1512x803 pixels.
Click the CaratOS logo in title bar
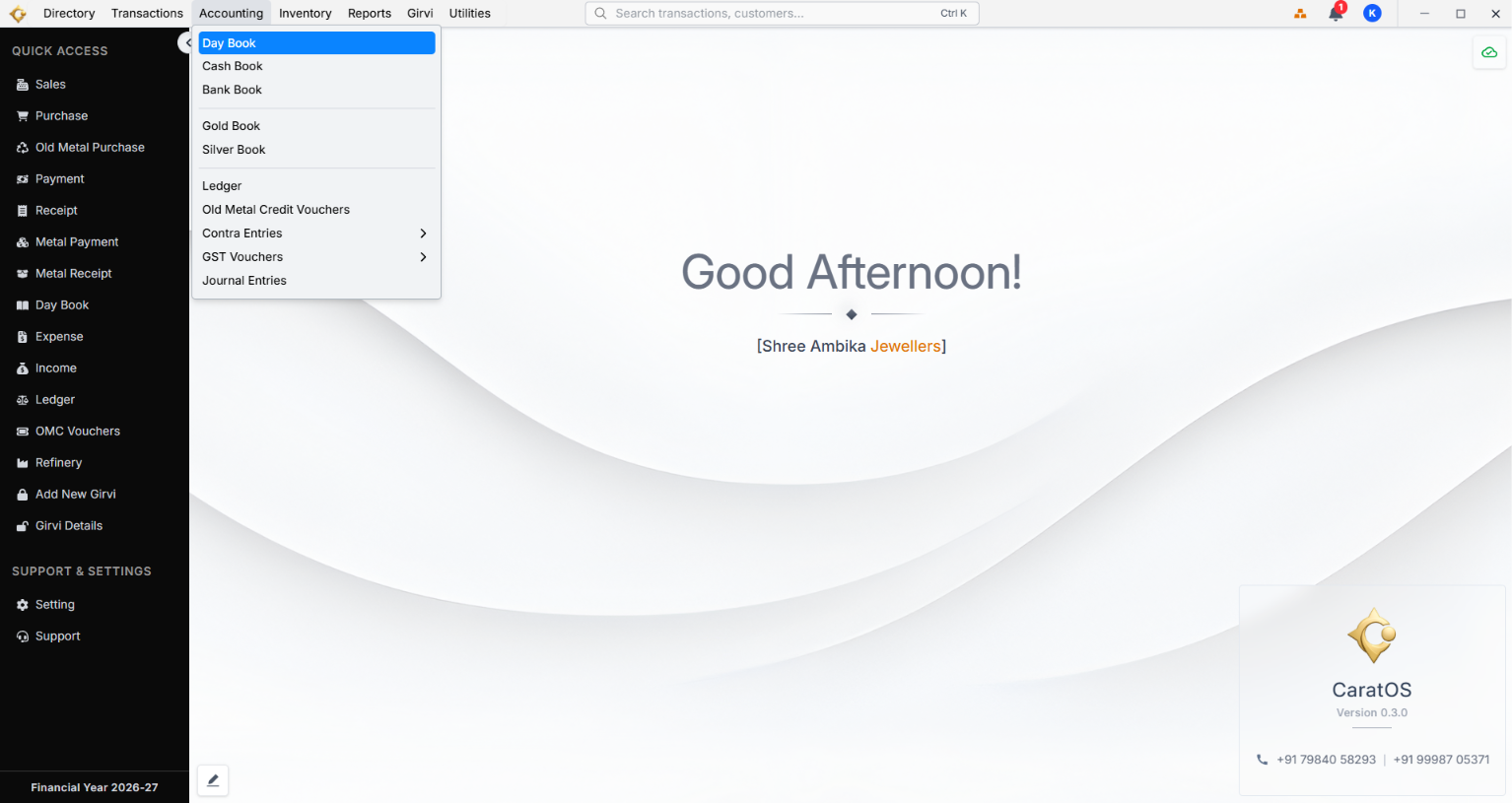pyautogui.click(x=18, y=14)
